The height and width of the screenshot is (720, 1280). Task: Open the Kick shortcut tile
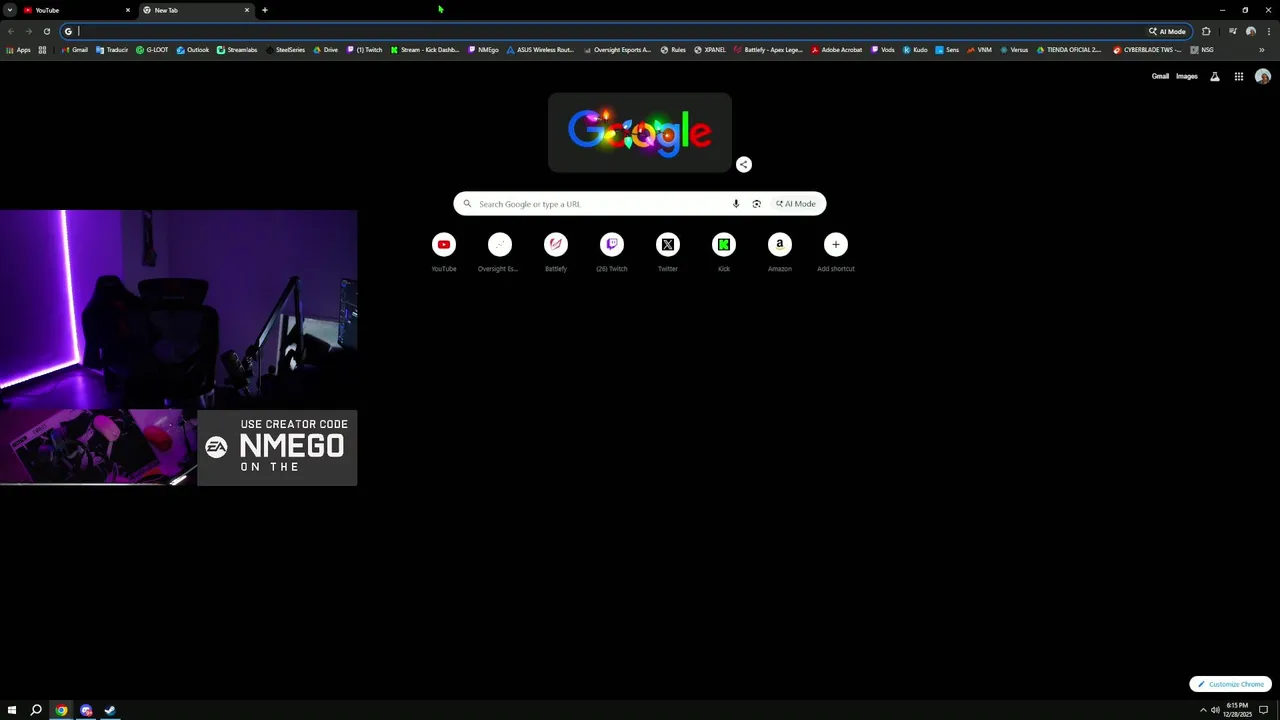(724, 252)
